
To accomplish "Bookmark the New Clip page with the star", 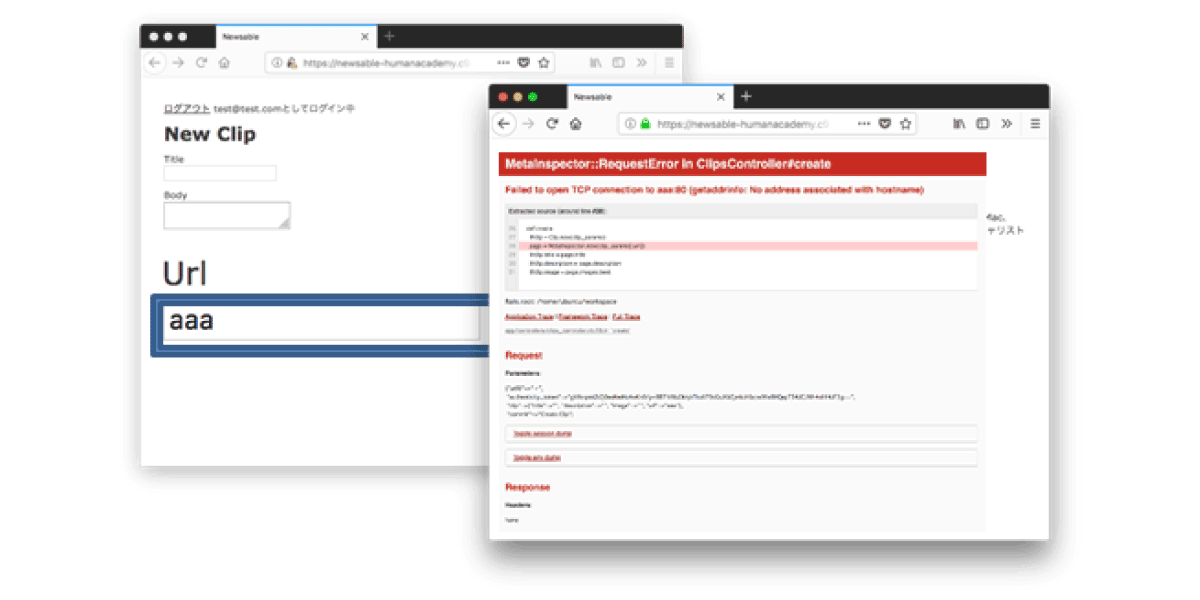I will point(544,62).
